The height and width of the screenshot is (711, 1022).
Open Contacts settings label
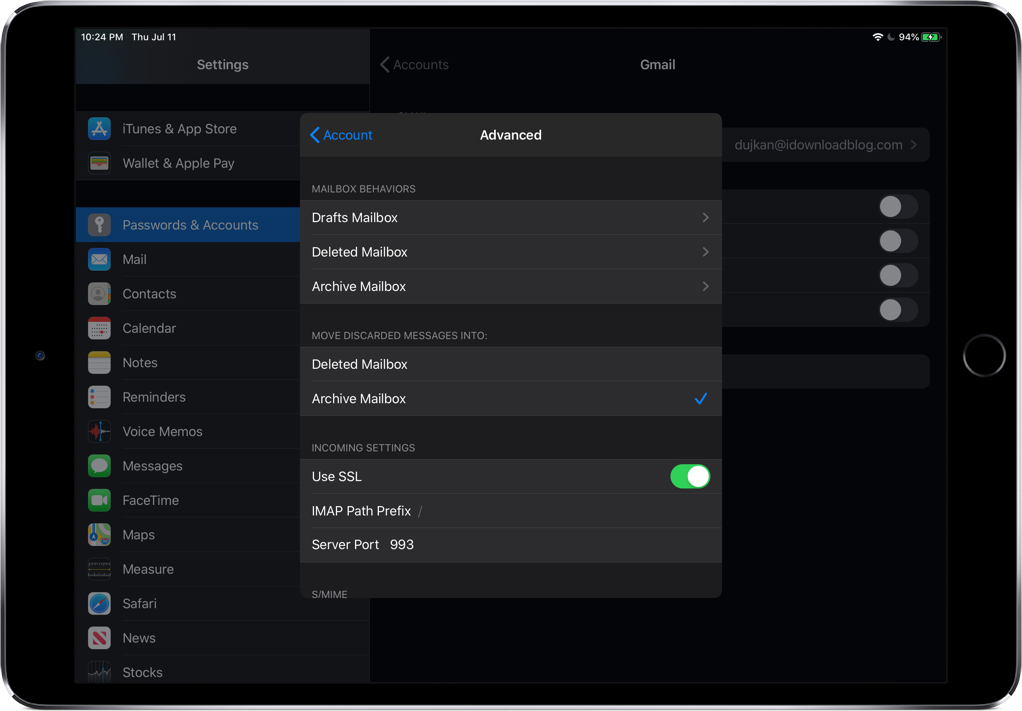pyautogui.click(x=149, y=294)
